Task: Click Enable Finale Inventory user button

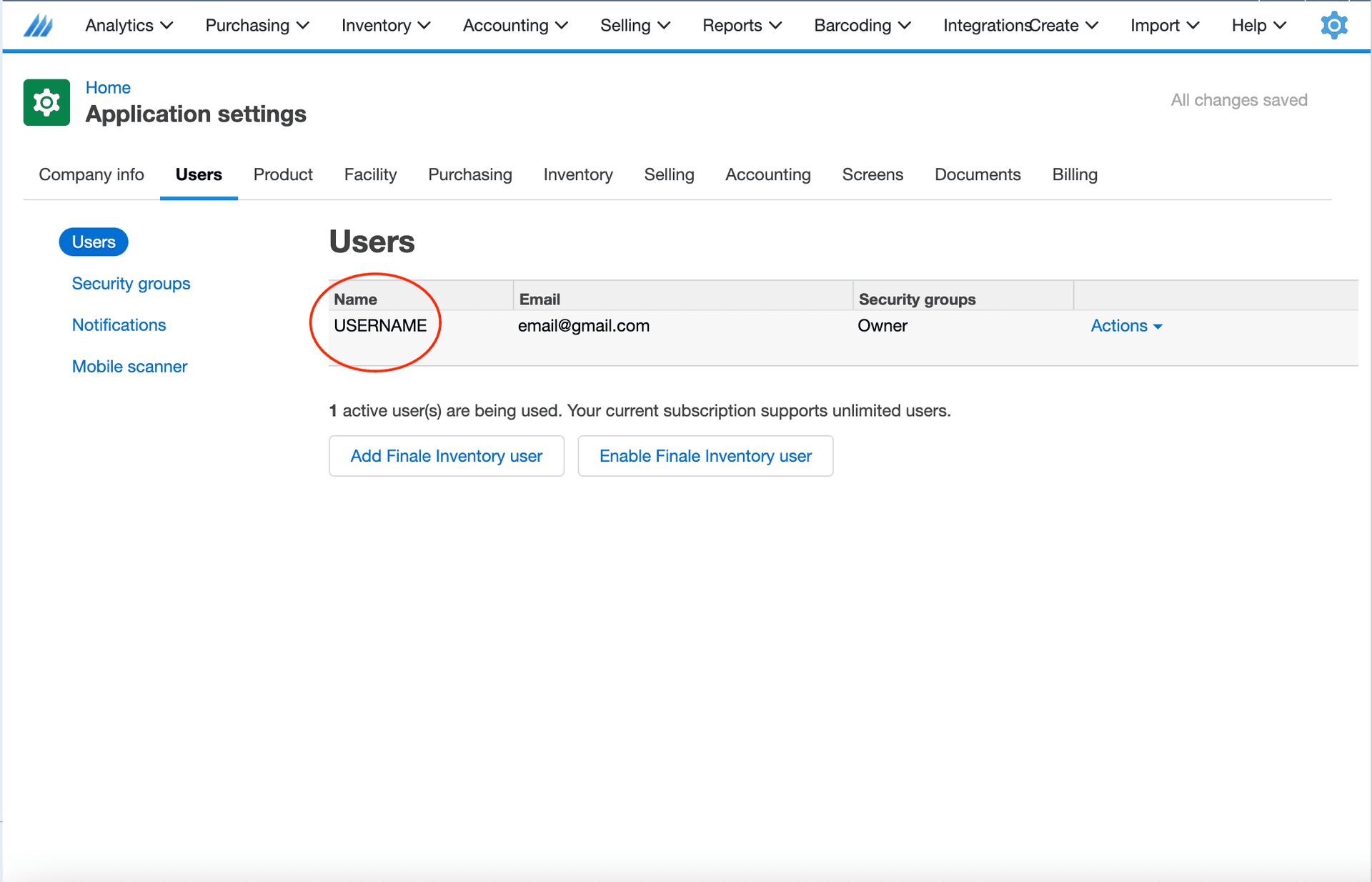Action: [705, 456]
